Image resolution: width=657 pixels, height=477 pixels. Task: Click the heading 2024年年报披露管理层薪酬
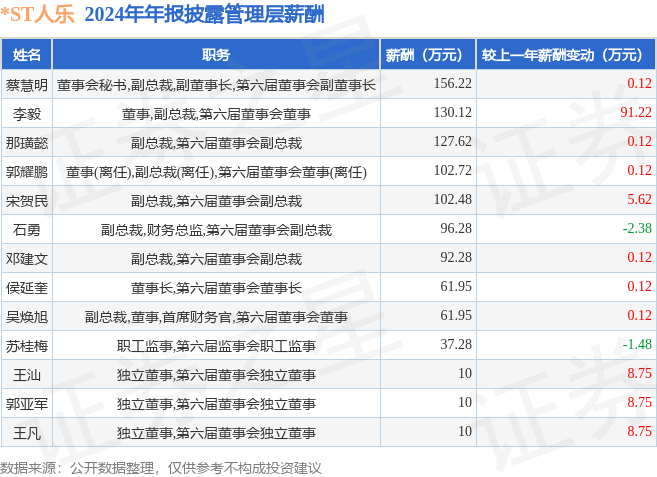[x=204, y=15]
